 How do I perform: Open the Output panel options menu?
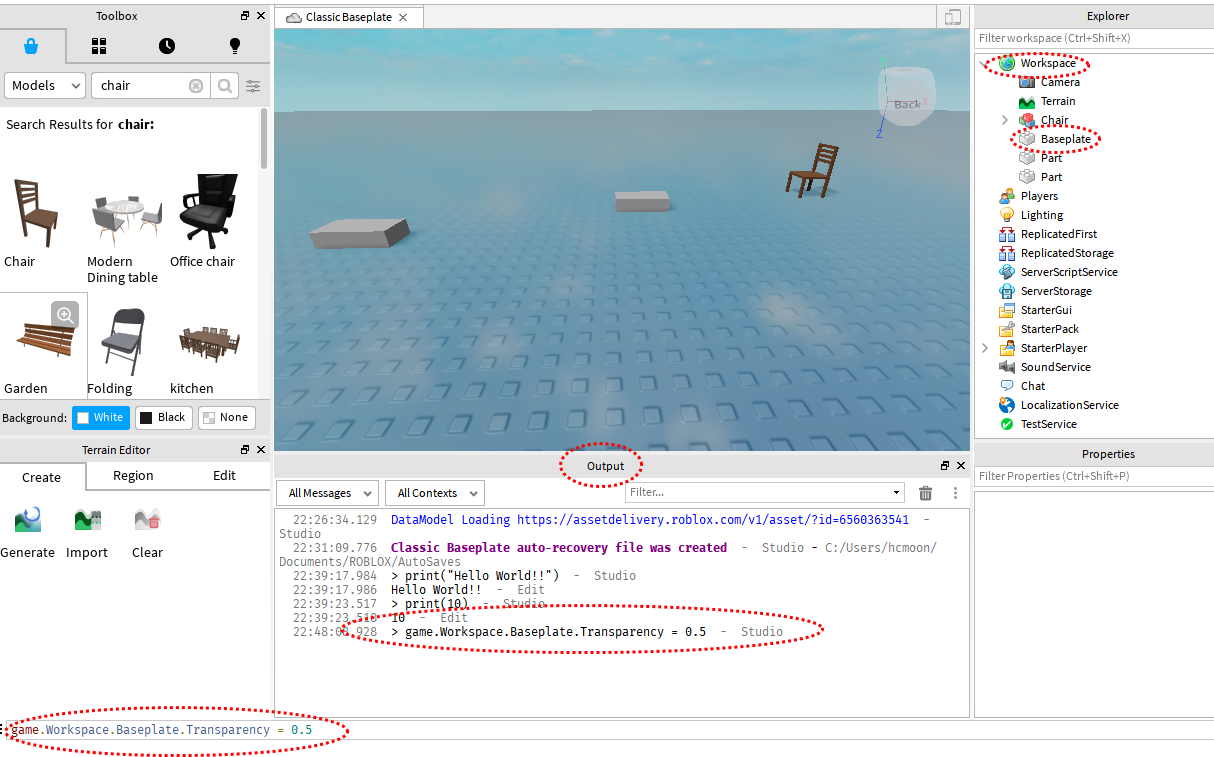click(x=956, y=493)
